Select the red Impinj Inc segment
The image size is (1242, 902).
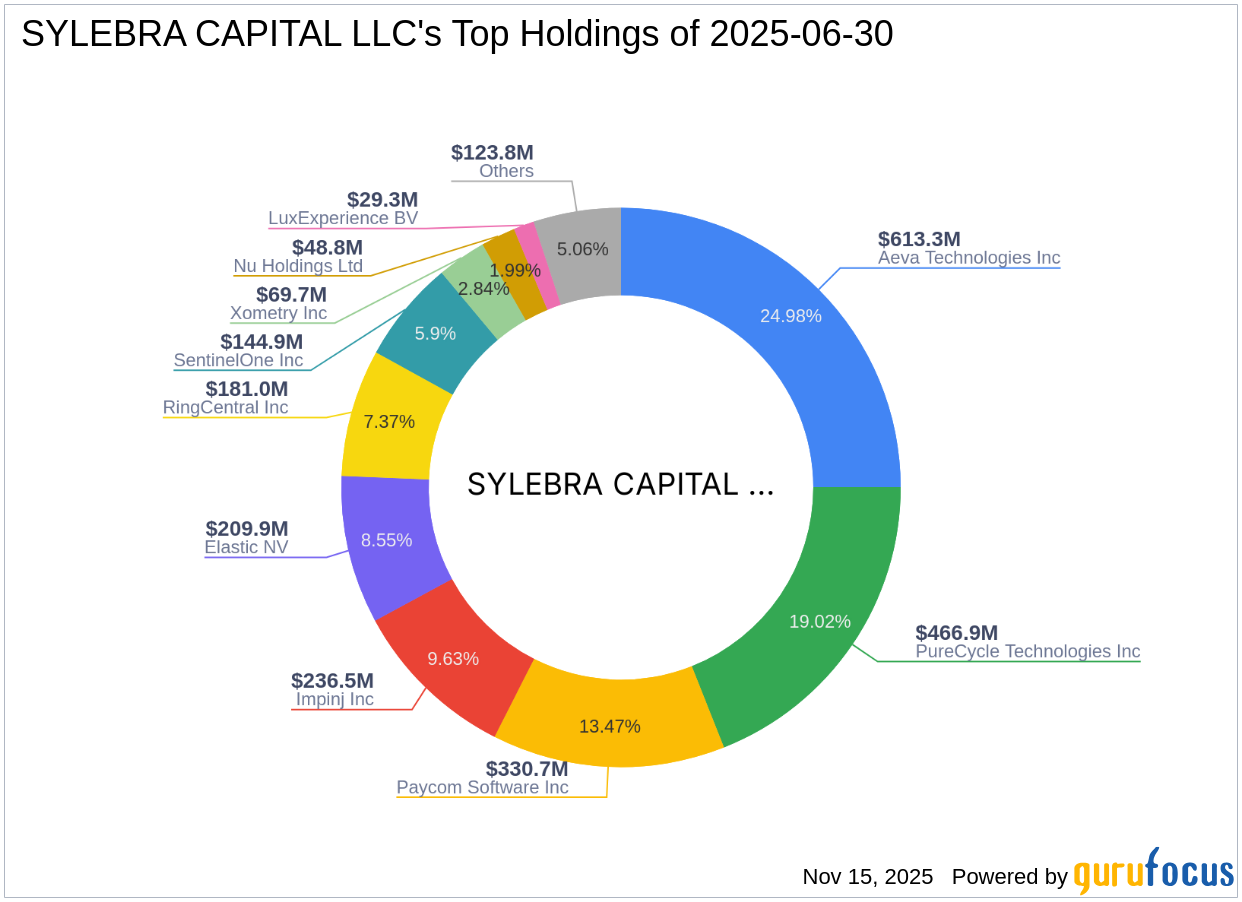(x=452, y=658)
